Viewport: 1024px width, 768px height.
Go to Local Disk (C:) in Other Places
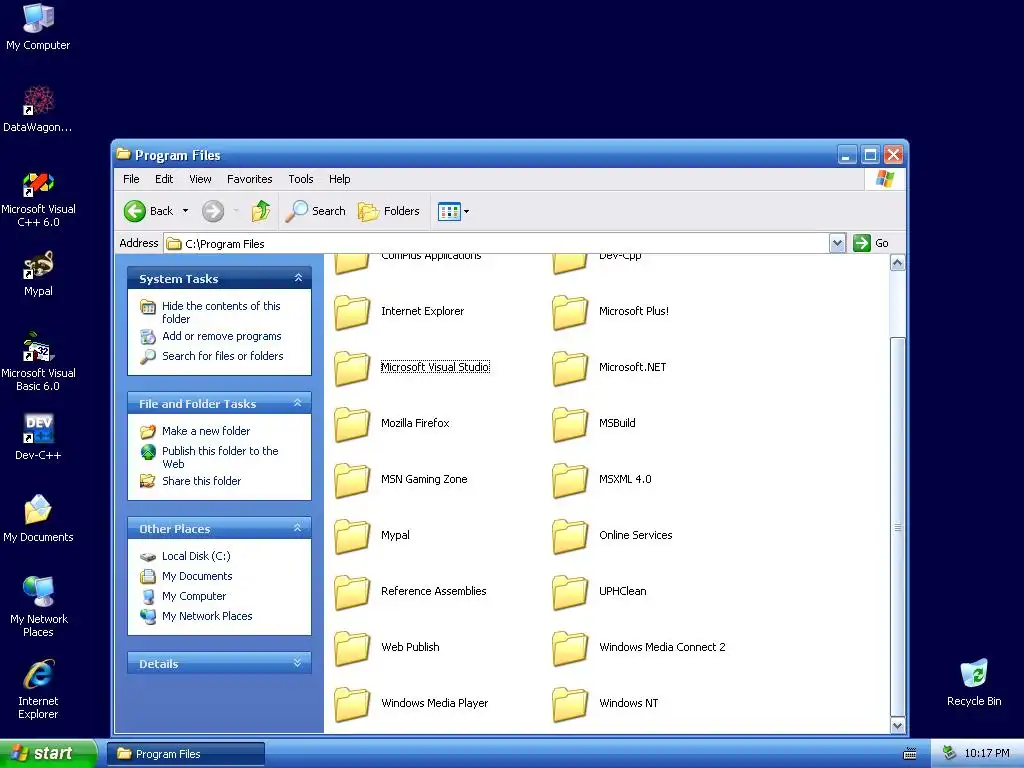[x=196, y=556]
